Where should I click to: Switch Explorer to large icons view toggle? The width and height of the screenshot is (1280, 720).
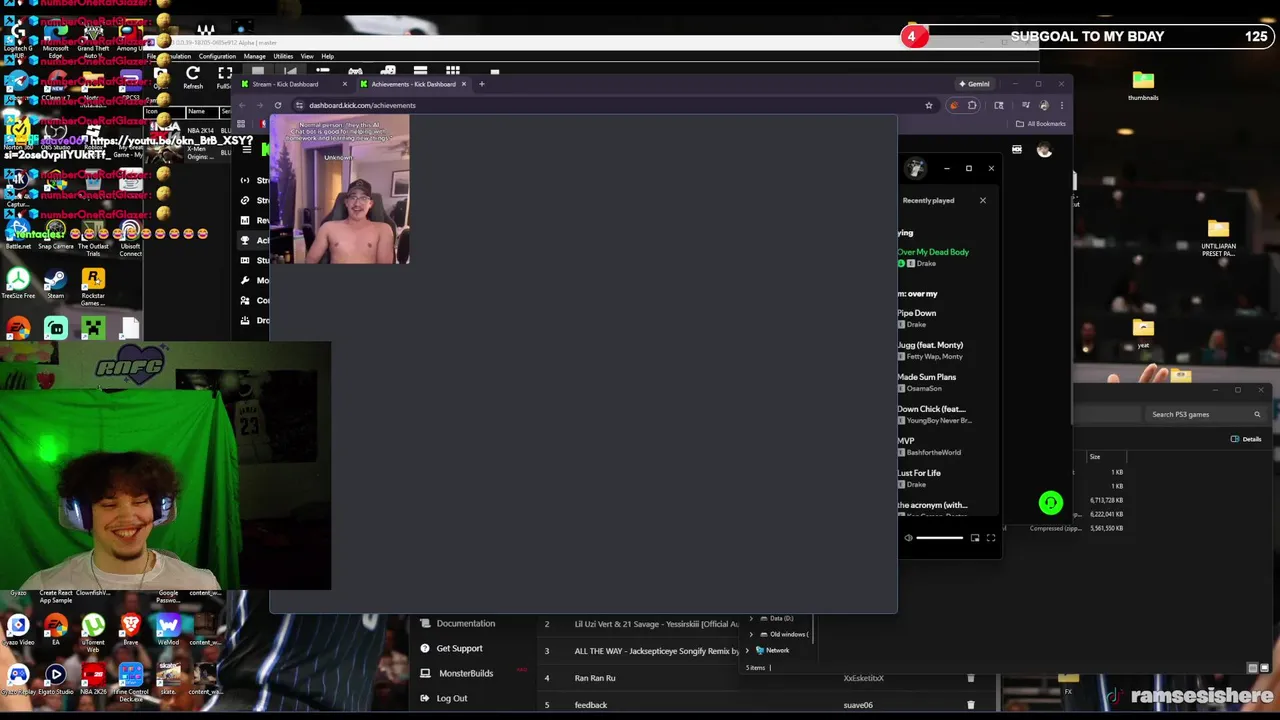pos(1266,668)
